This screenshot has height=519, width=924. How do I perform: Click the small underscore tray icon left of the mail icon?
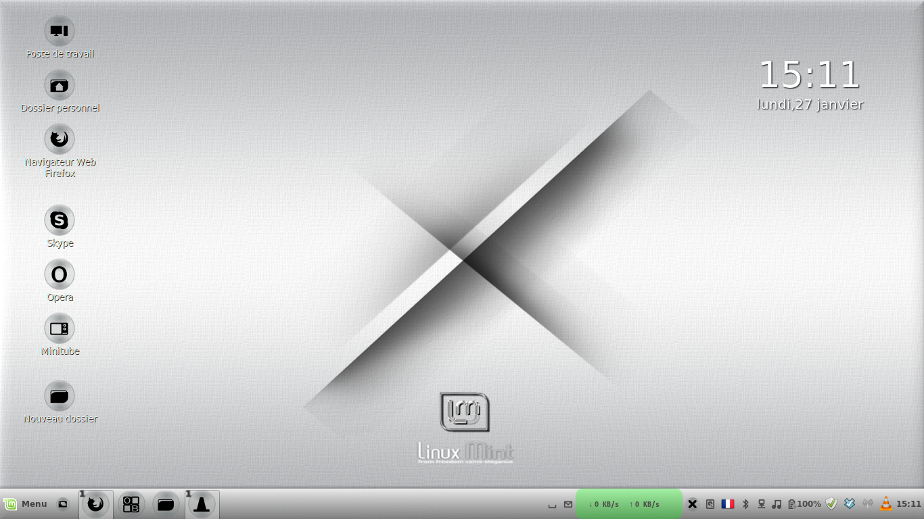pyautogui.click(x=552, y=505)
